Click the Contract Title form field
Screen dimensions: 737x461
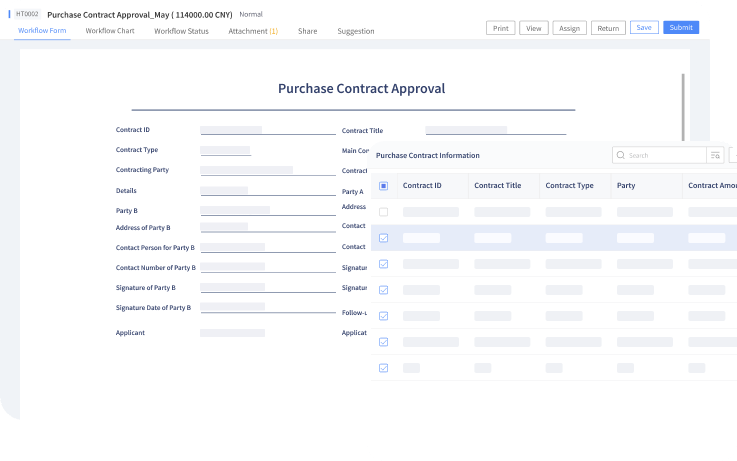pos(496,130)
